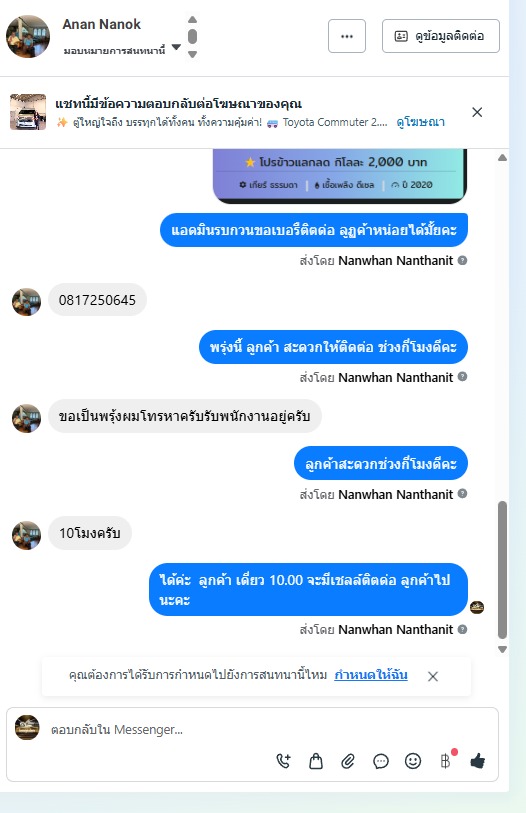The height and width of the screenshot is (813, 526).
Task: Click the chat vertical scrollbar thumb
Action: click(x=502, y=569)
